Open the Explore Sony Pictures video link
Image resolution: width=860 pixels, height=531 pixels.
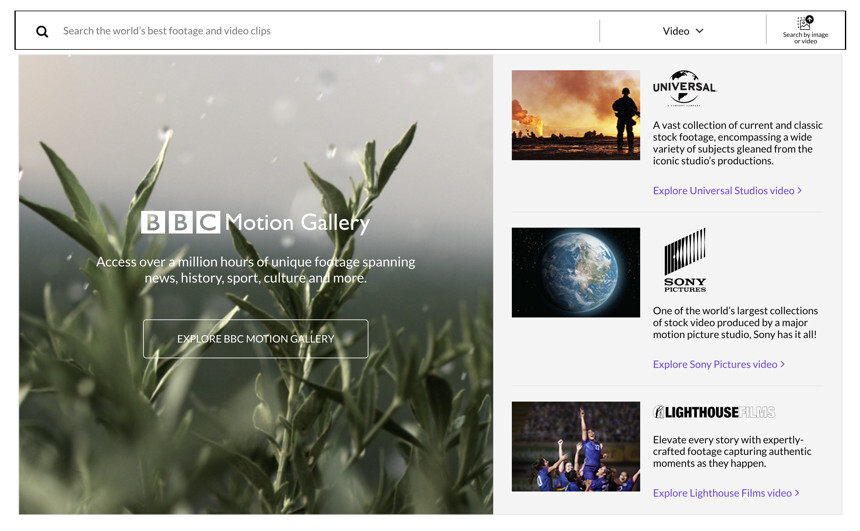(x=718, y=364)
